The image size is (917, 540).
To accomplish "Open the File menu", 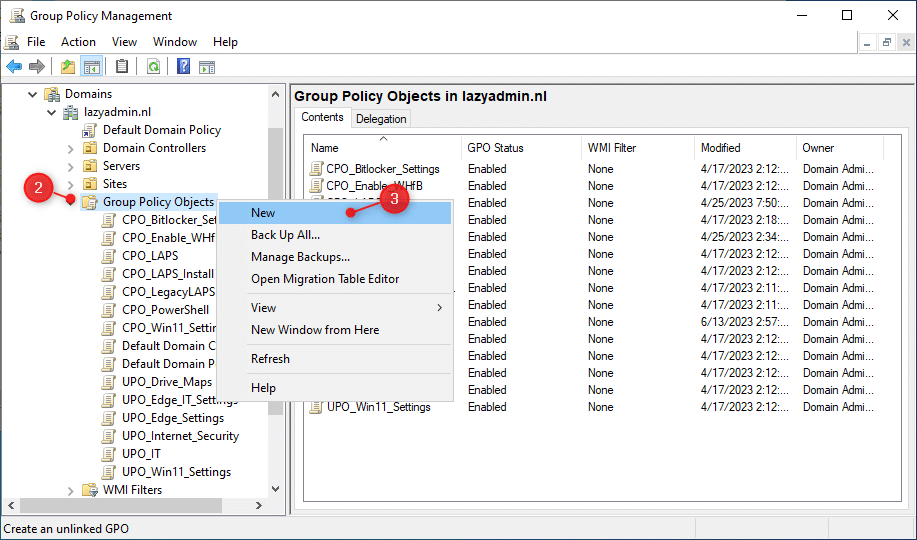I will [36, 42].
